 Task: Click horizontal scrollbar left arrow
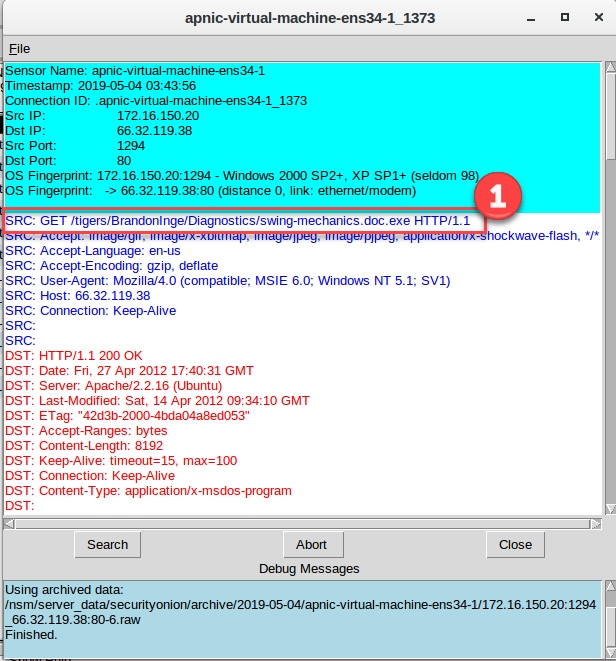click(9, 524)
